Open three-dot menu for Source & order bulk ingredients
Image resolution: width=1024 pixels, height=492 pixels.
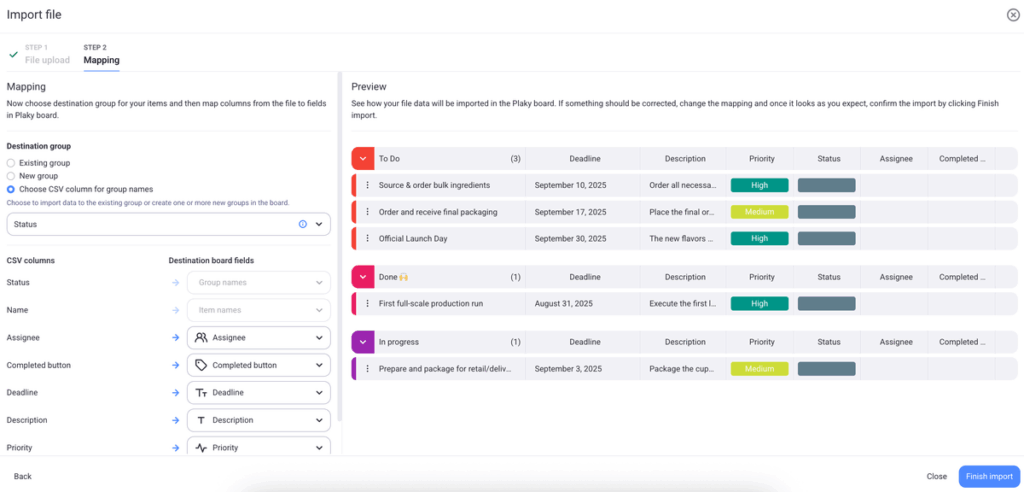click(367, 185)
